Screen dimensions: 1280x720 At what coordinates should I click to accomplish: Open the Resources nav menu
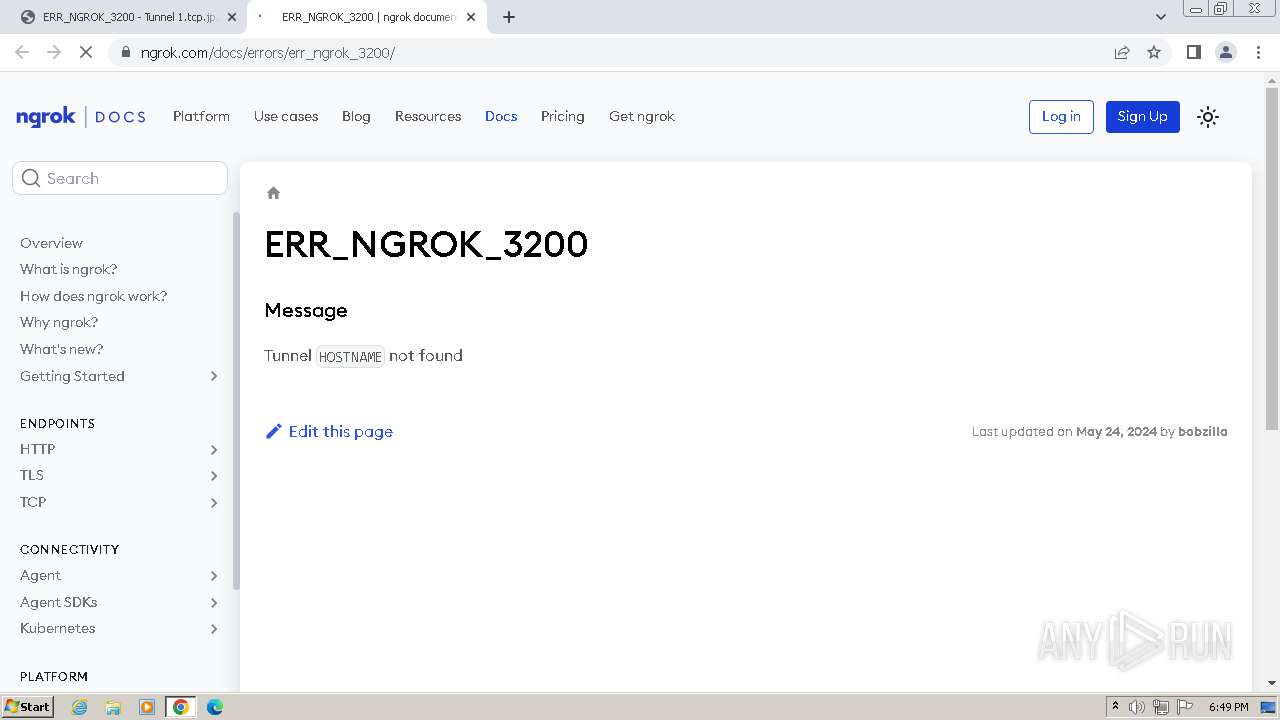pos(428,116)
